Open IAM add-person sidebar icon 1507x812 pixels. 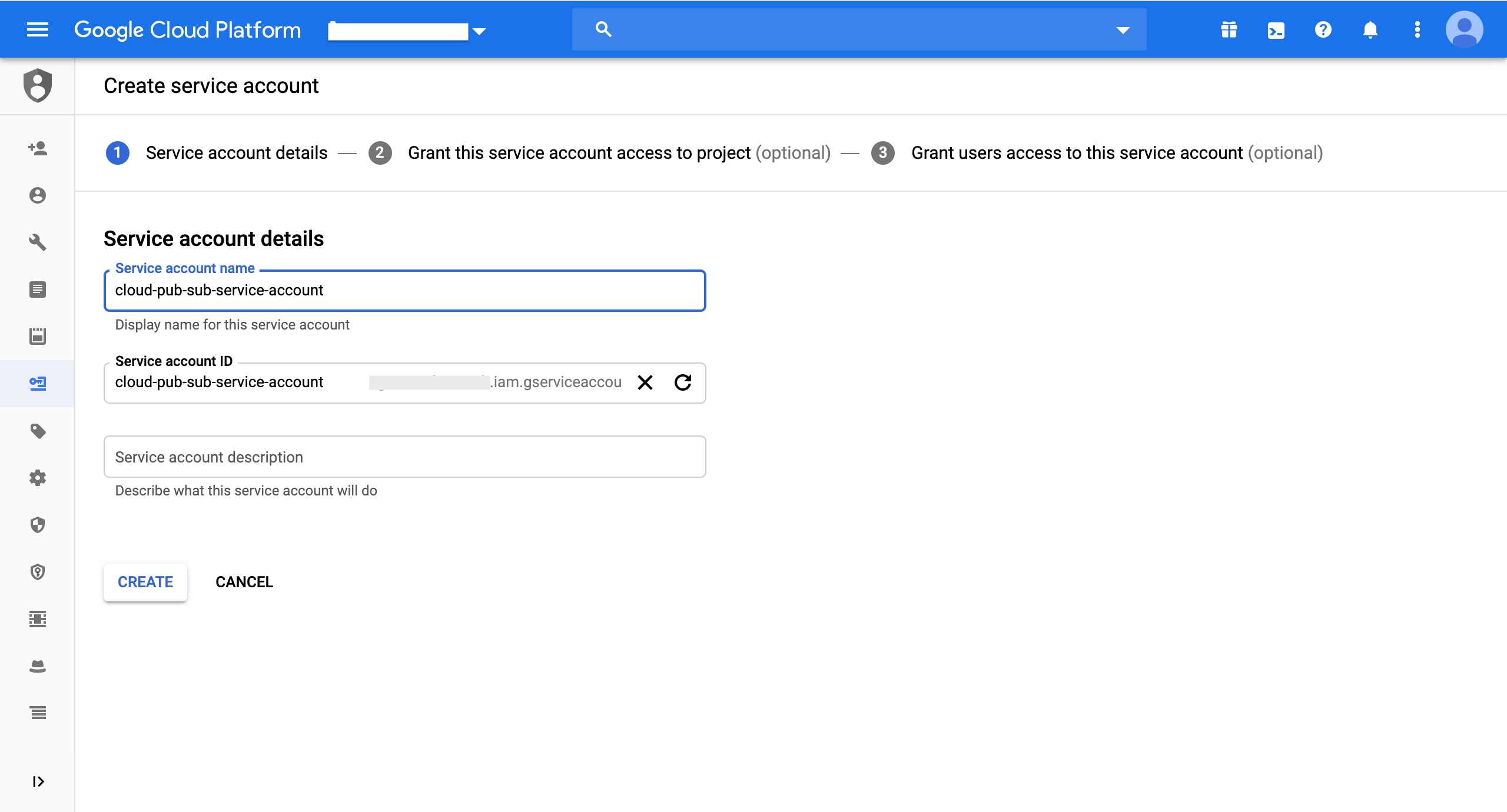tap(38, 148)
